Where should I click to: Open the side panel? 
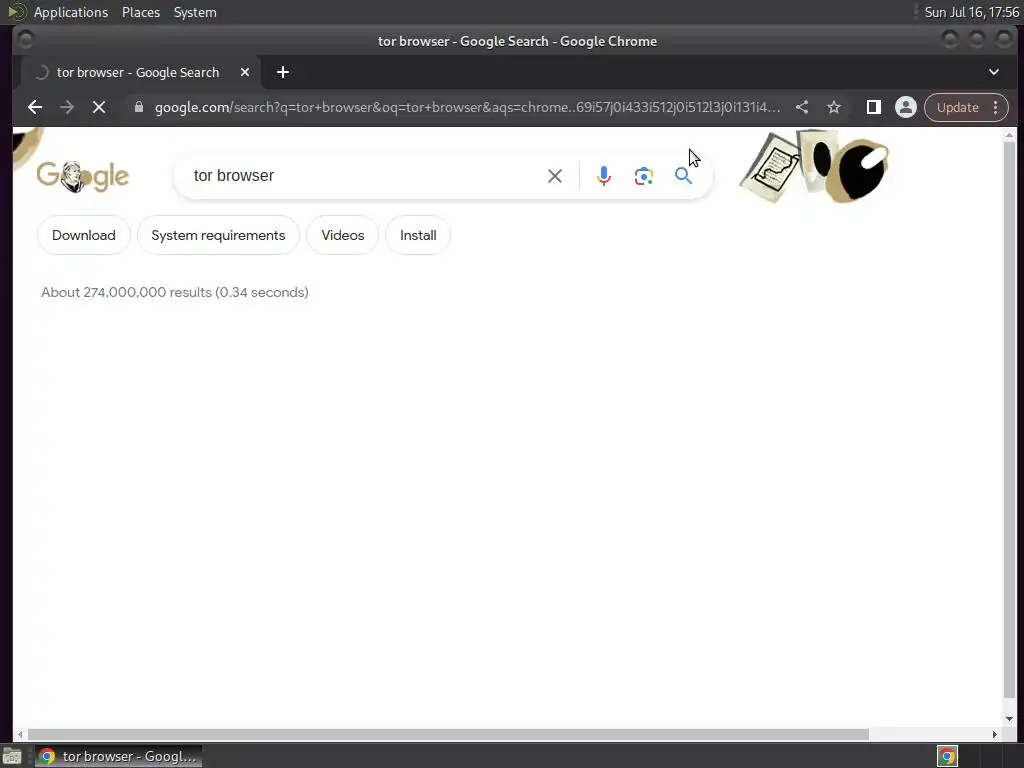coord(873,107)
